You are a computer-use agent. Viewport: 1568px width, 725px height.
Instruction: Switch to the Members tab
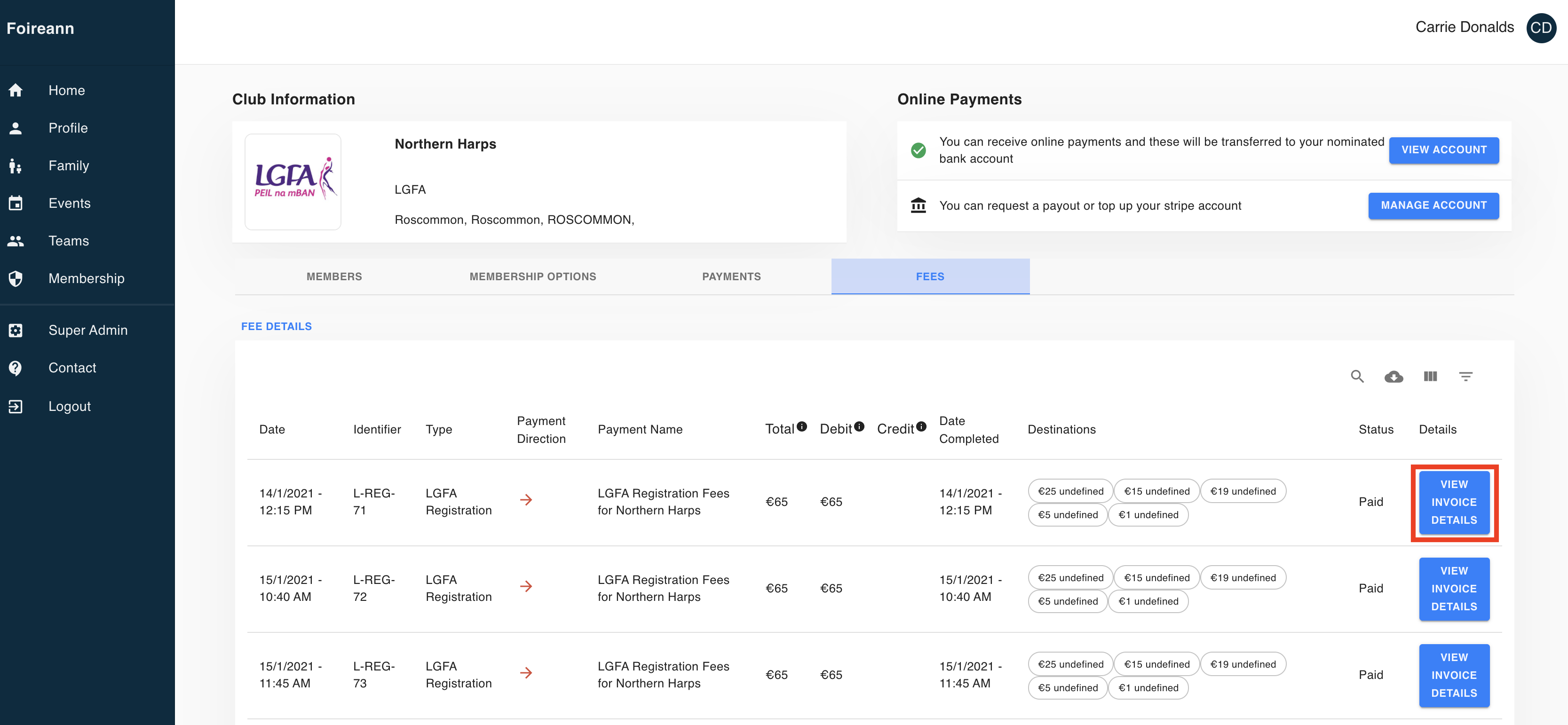click(334, 277)
